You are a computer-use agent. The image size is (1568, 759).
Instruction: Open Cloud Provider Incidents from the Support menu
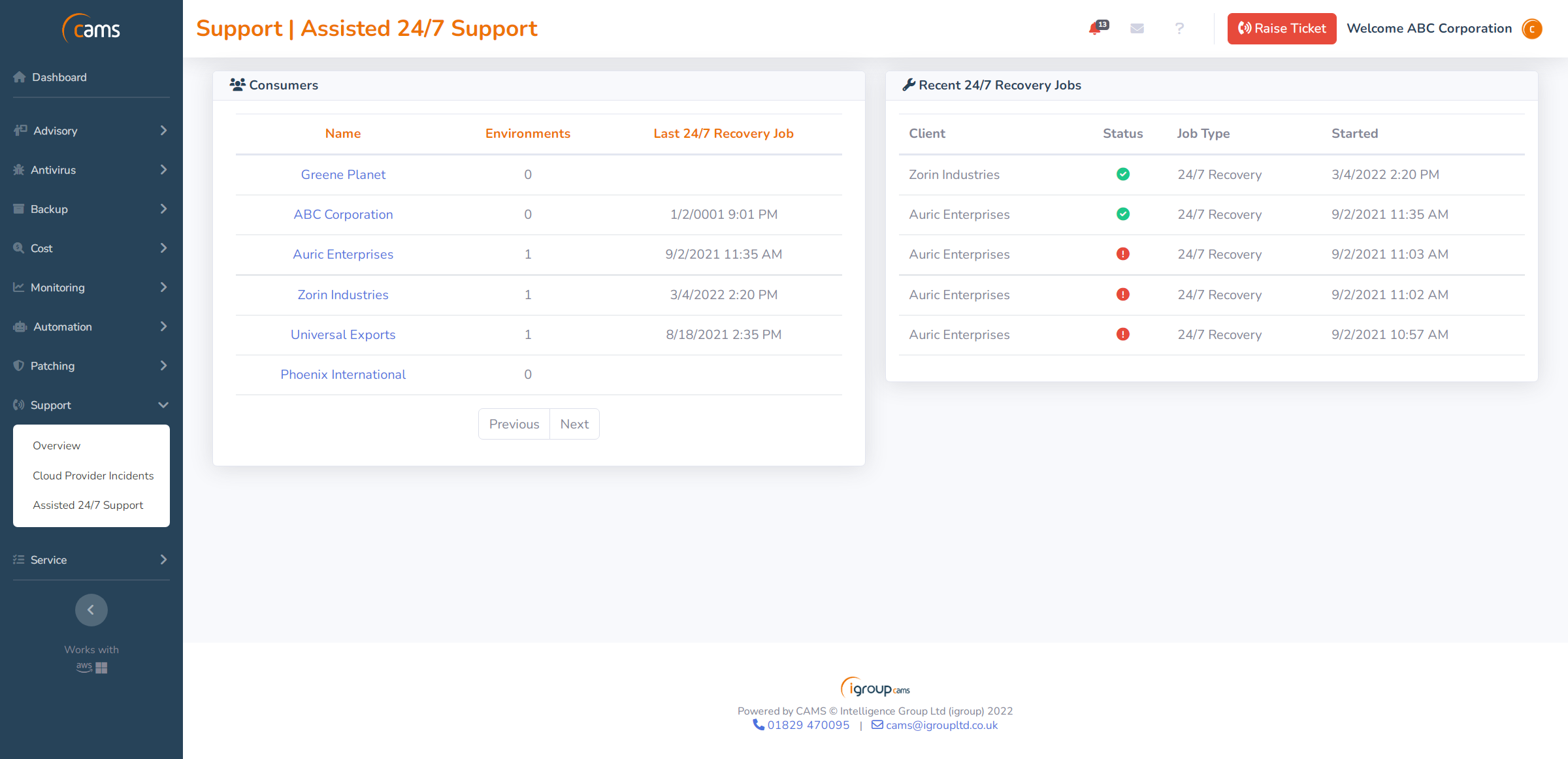tap(93, 476)
